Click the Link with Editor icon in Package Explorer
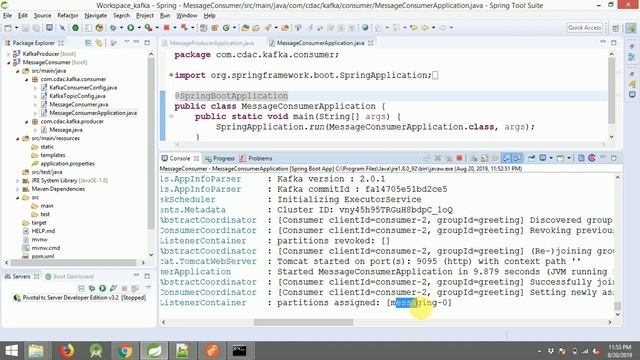 tap(99, 42)
